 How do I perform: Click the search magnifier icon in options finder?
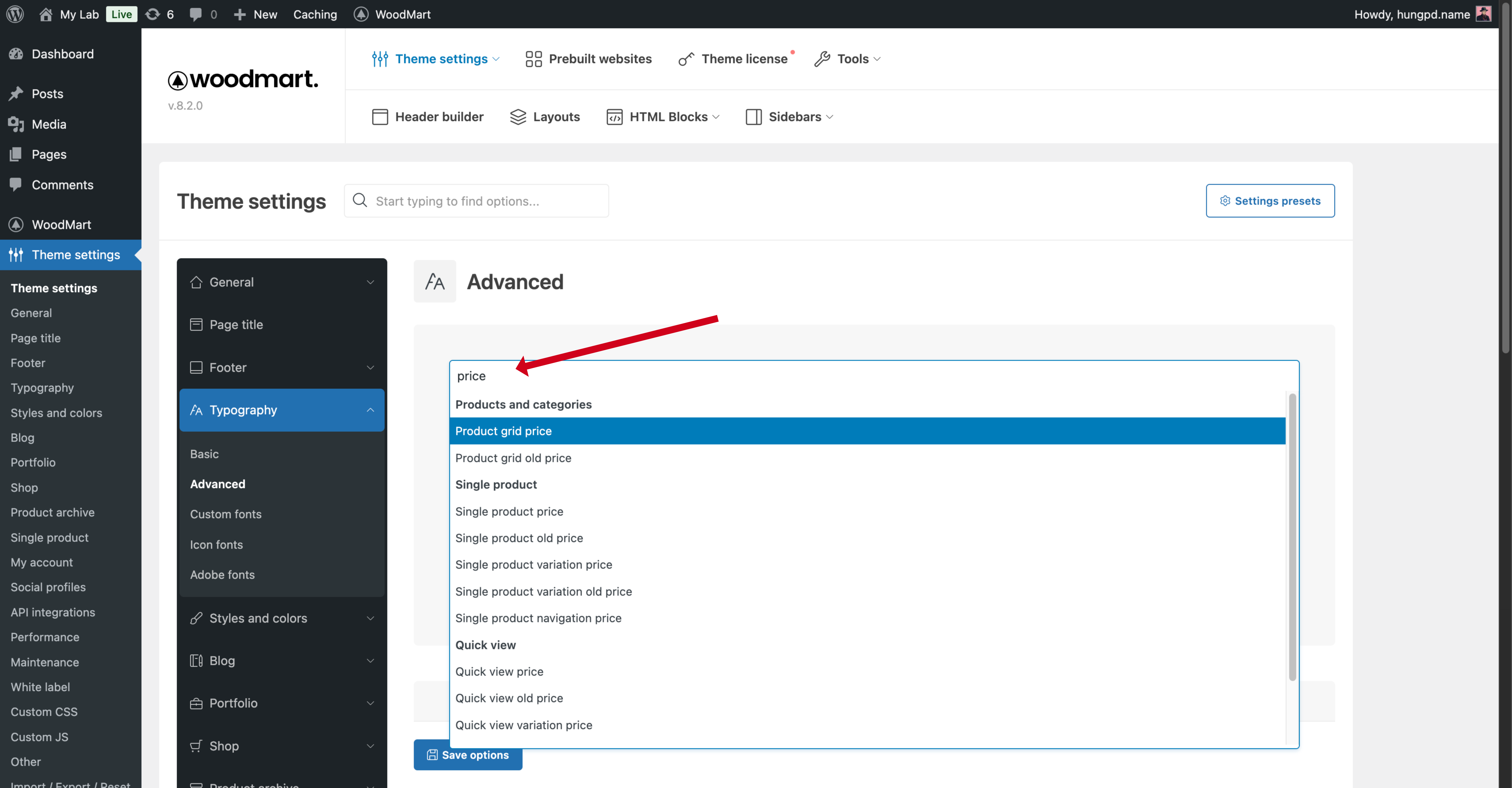coord(360,200)
